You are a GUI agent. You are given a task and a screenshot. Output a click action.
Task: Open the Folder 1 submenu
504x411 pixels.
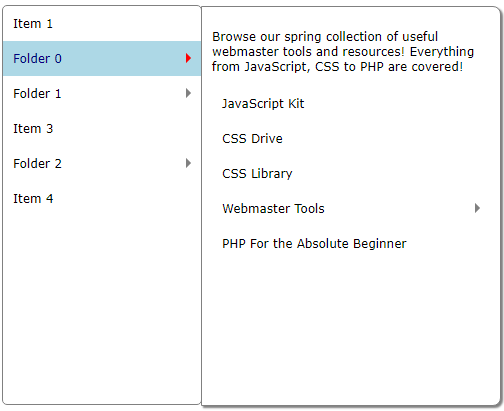point(102,93)
